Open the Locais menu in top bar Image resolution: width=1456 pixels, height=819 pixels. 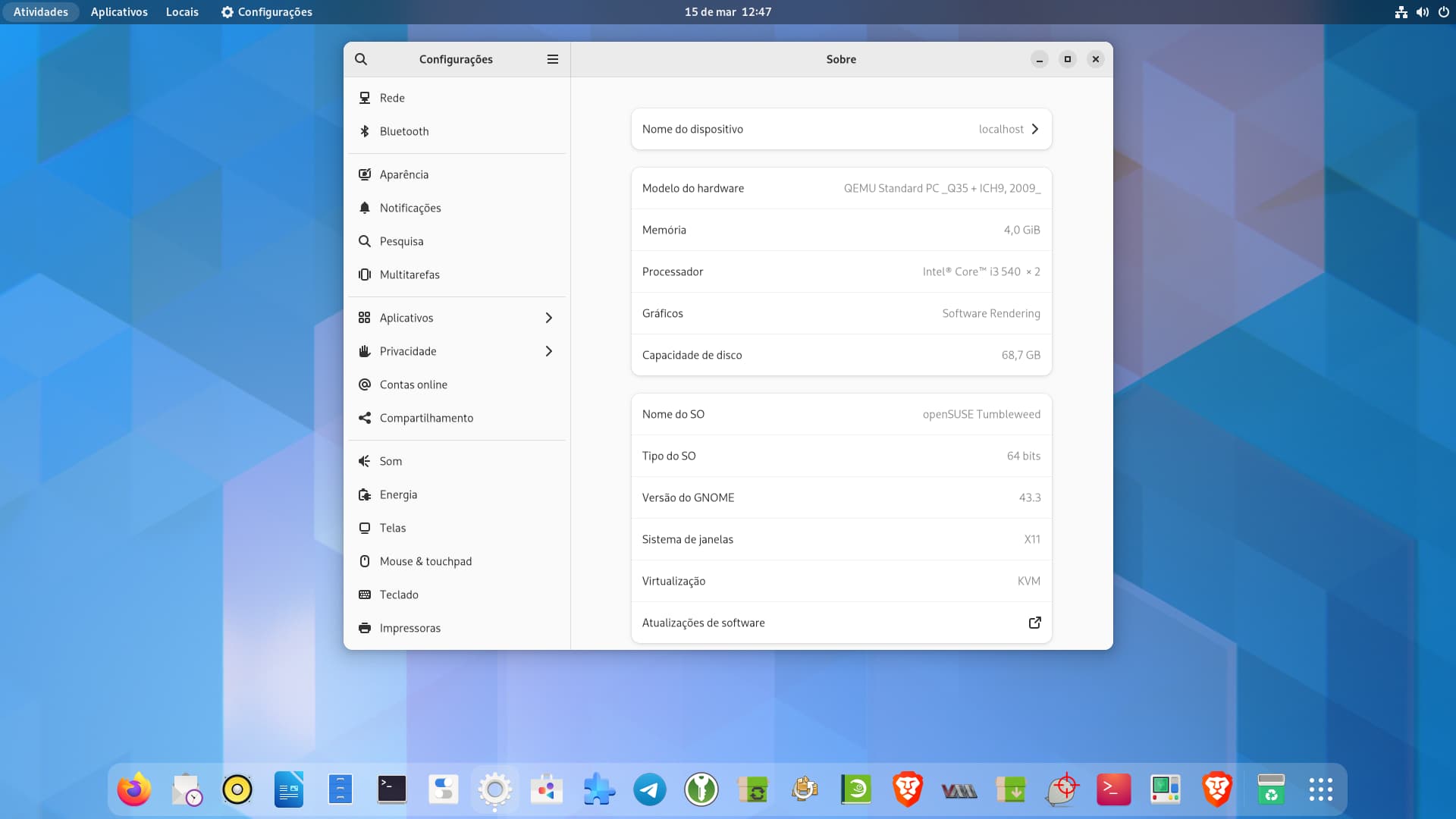click(182, 12)
